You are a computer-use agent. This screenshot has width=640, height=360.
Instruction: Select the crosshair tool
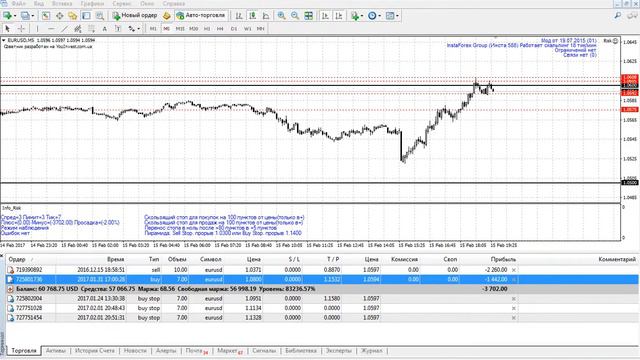[21, 29]
